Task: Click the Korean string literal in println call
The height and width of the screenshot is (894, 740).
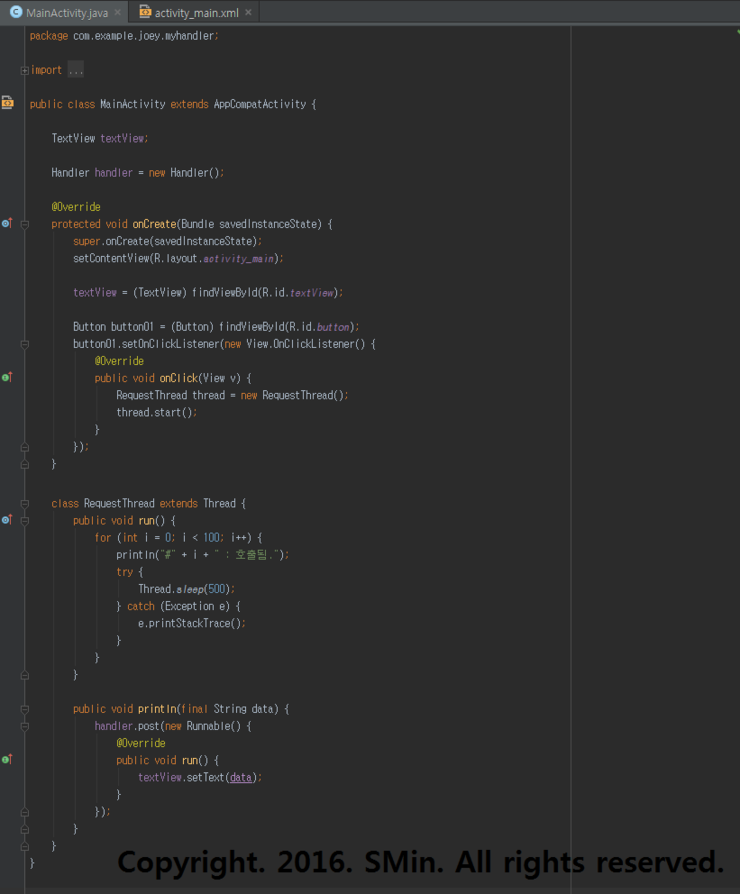Action: click(247, 555)
